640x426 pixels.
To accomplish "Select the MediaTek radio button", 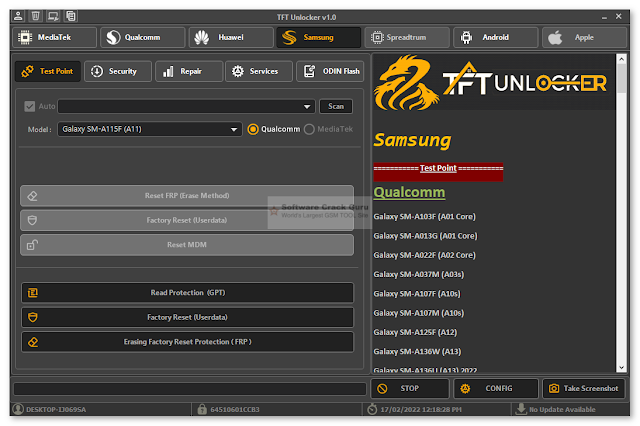I will 309,129.
